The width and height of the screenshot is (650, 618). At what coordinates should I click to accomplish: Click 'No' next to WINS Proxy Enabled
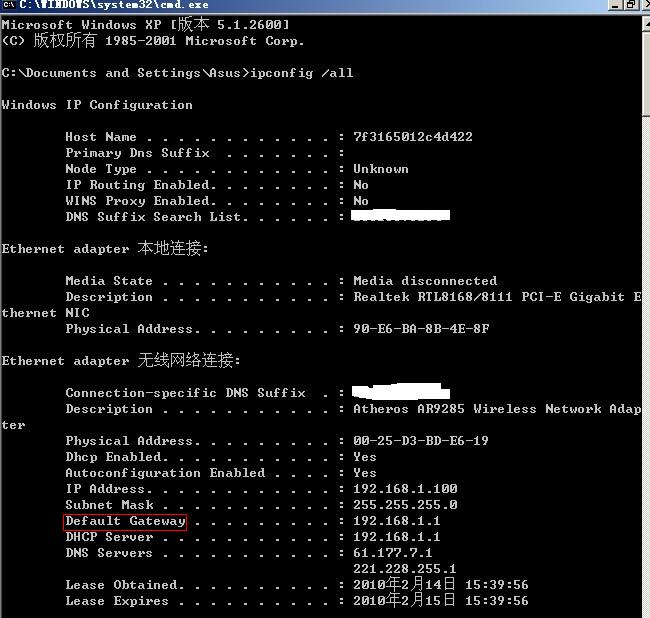[361, 201]
